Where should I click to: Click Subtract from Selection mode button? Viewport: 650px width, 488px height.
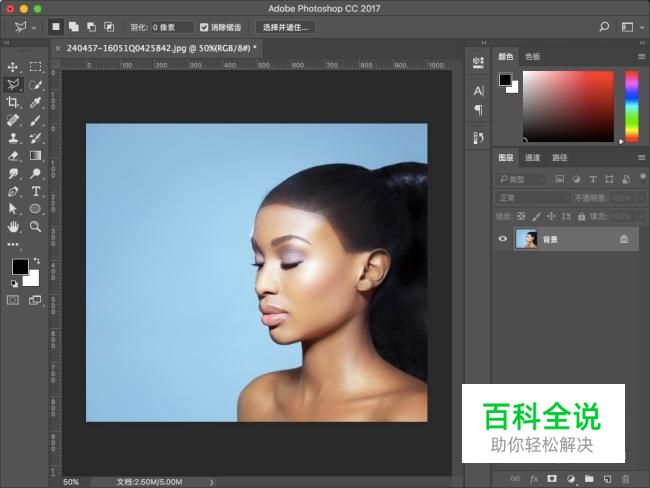coord(91,27)
